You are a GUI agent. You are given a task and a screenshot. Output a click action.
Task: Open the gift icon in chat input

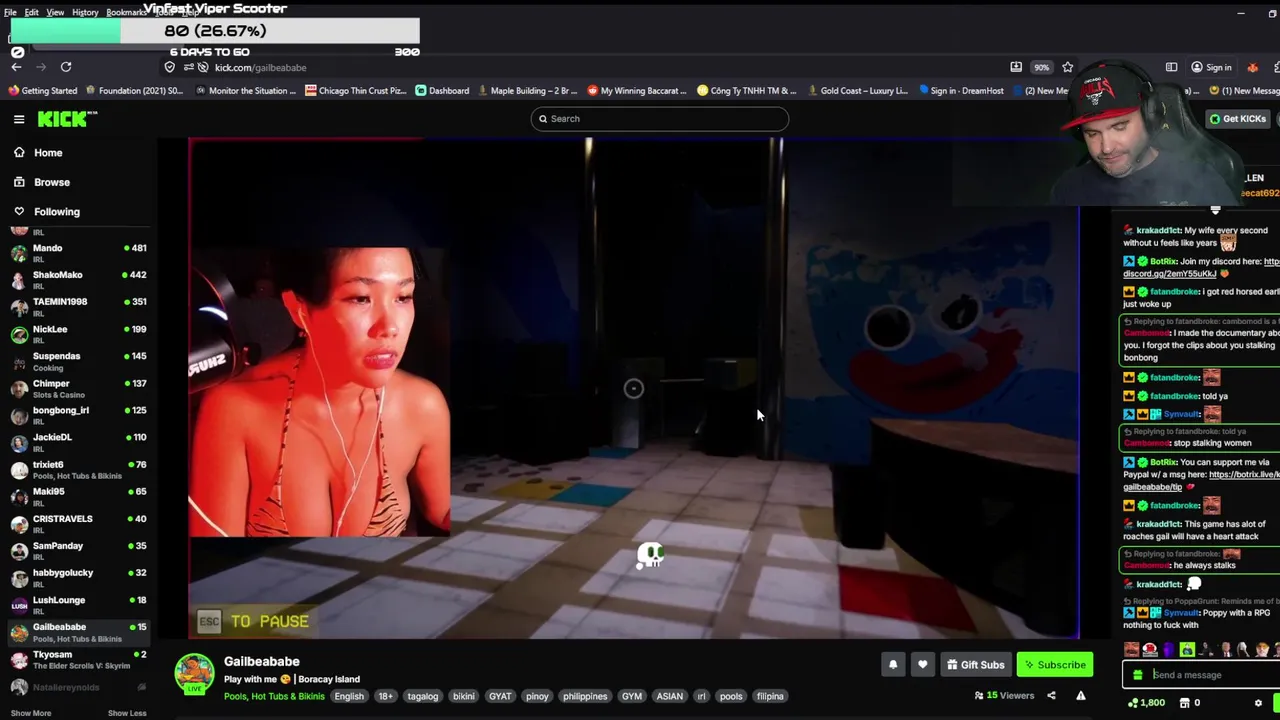[1137, 675]
